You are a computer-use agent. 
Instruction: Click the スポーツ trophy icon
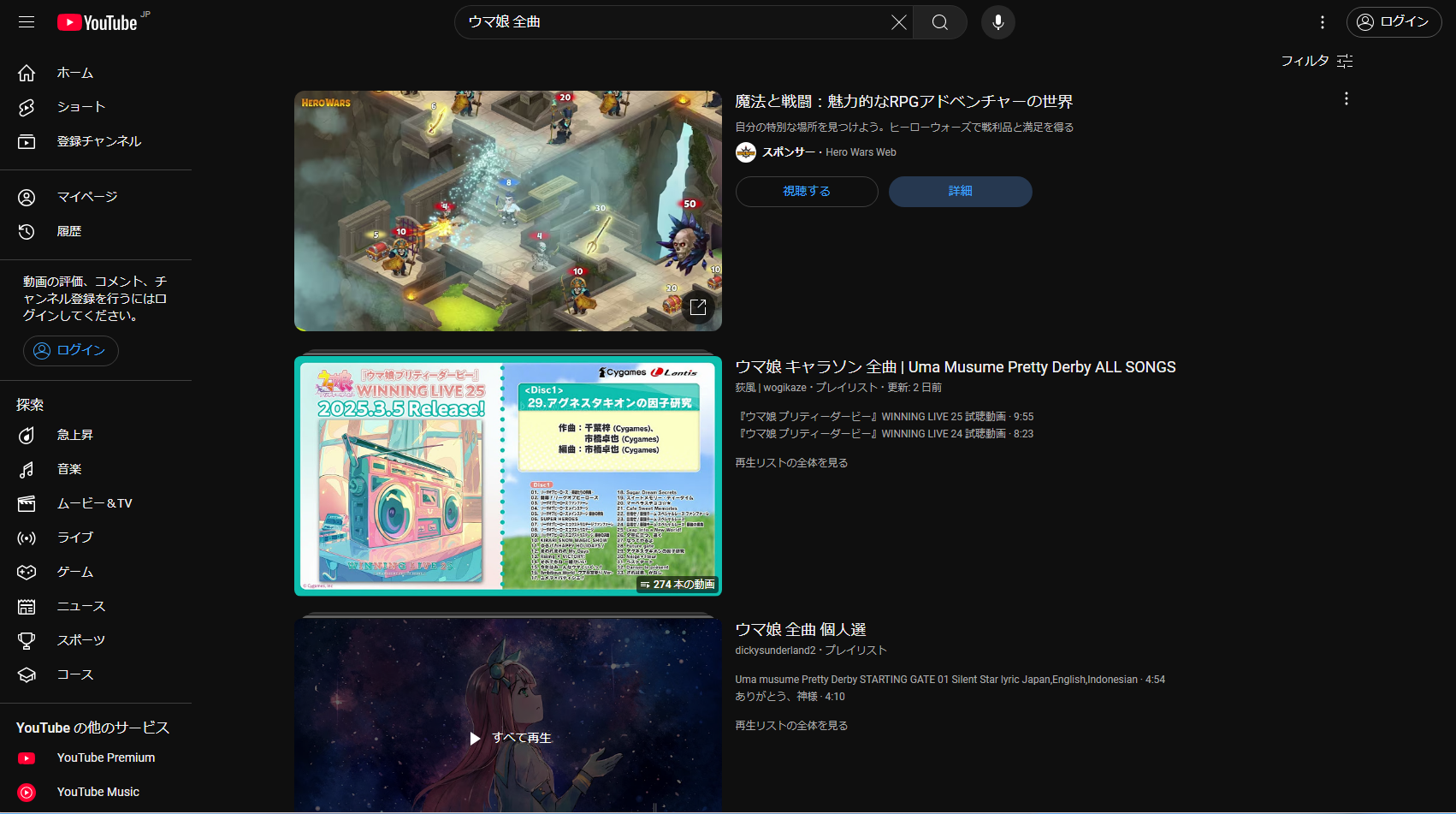[x=27, y=640]
